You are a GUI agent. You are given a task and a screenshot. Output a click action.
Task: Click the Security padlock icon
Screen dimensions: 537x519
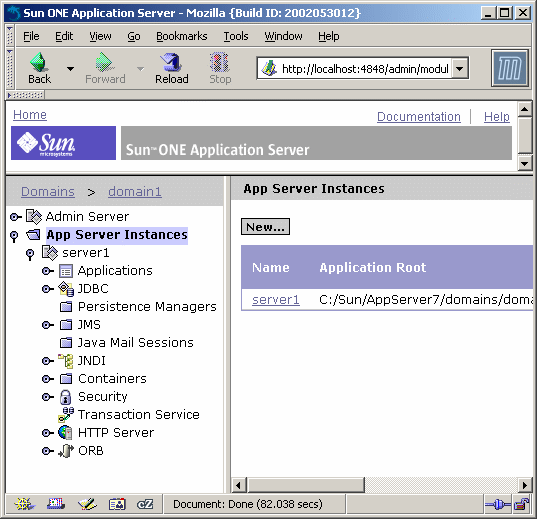point(66,397)
